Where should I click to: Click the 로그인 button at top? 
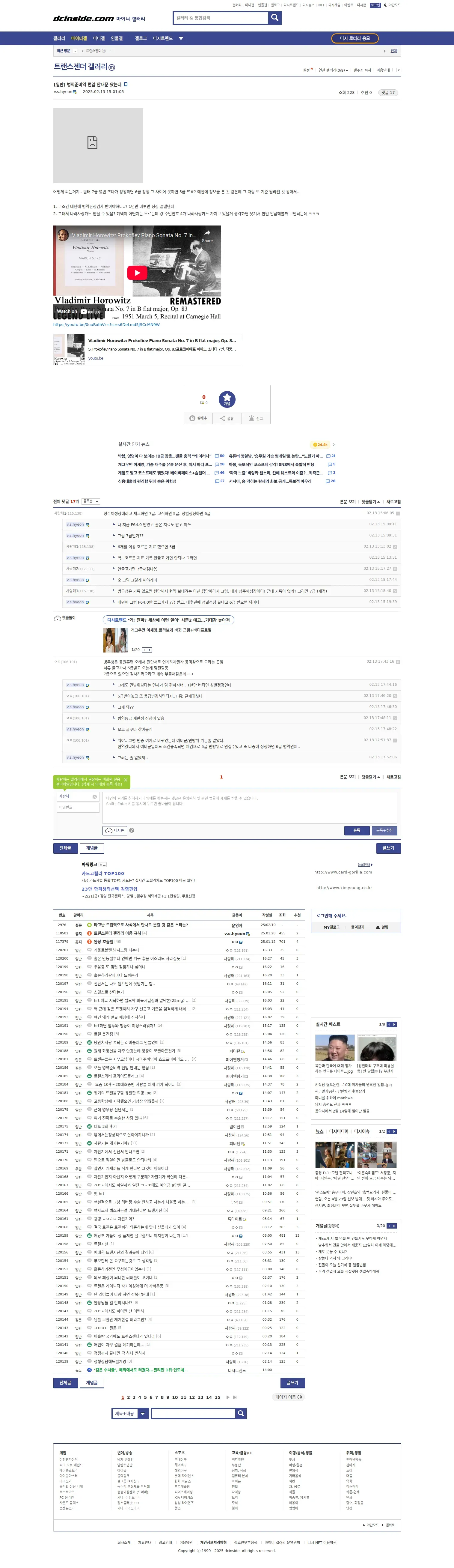click(x=375, y=5)
